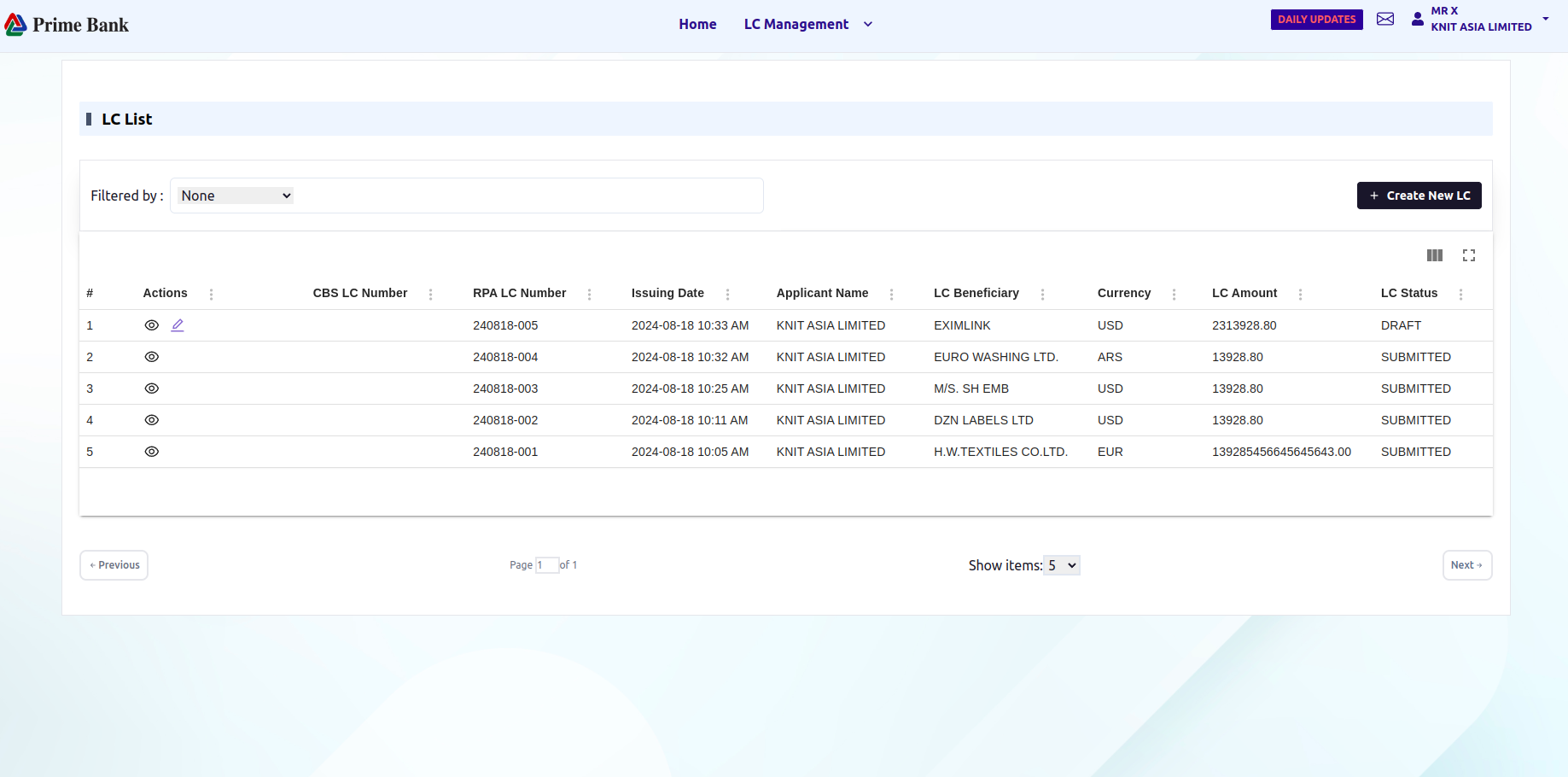Open Actions column options menu

click(x=211, y=294)
